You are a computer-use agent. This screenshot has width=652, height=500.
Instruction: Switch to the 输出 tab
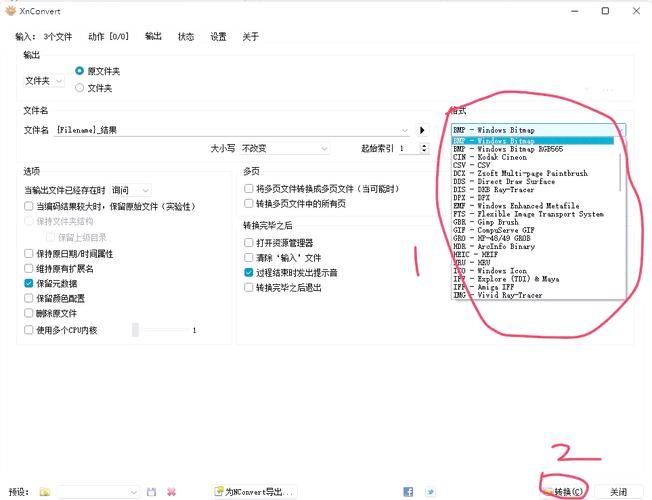tap(153, 37)
